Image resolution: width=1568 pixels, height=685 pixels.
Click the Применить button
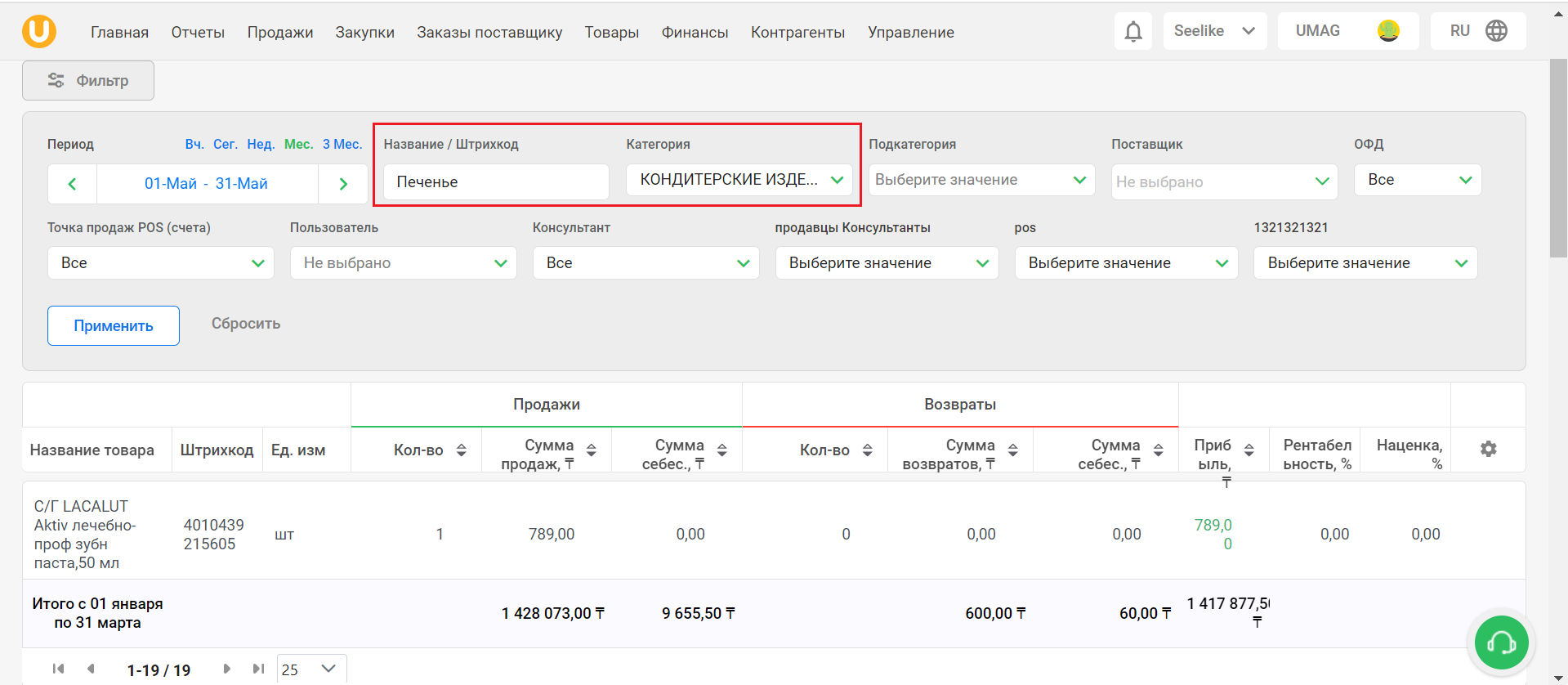114,325
